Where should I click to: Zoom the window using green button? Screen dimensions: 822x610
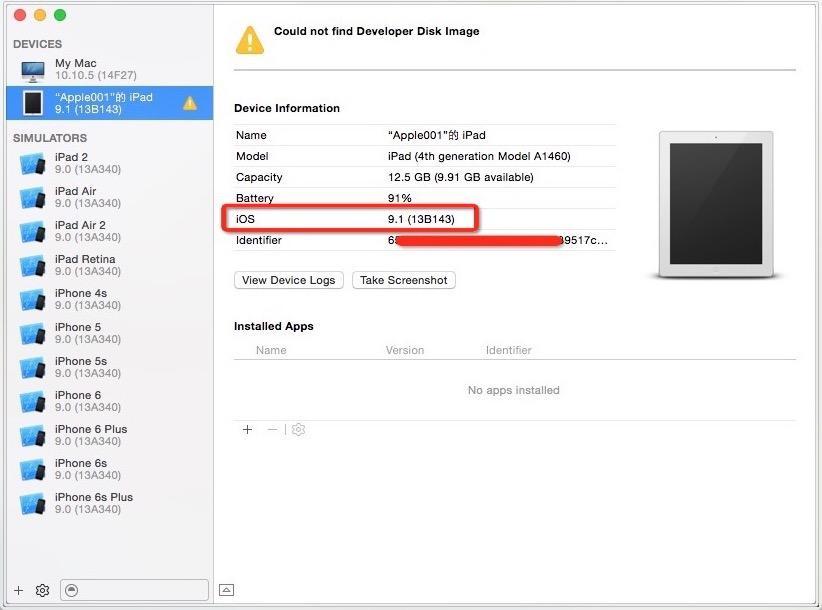tap(60, 15)
